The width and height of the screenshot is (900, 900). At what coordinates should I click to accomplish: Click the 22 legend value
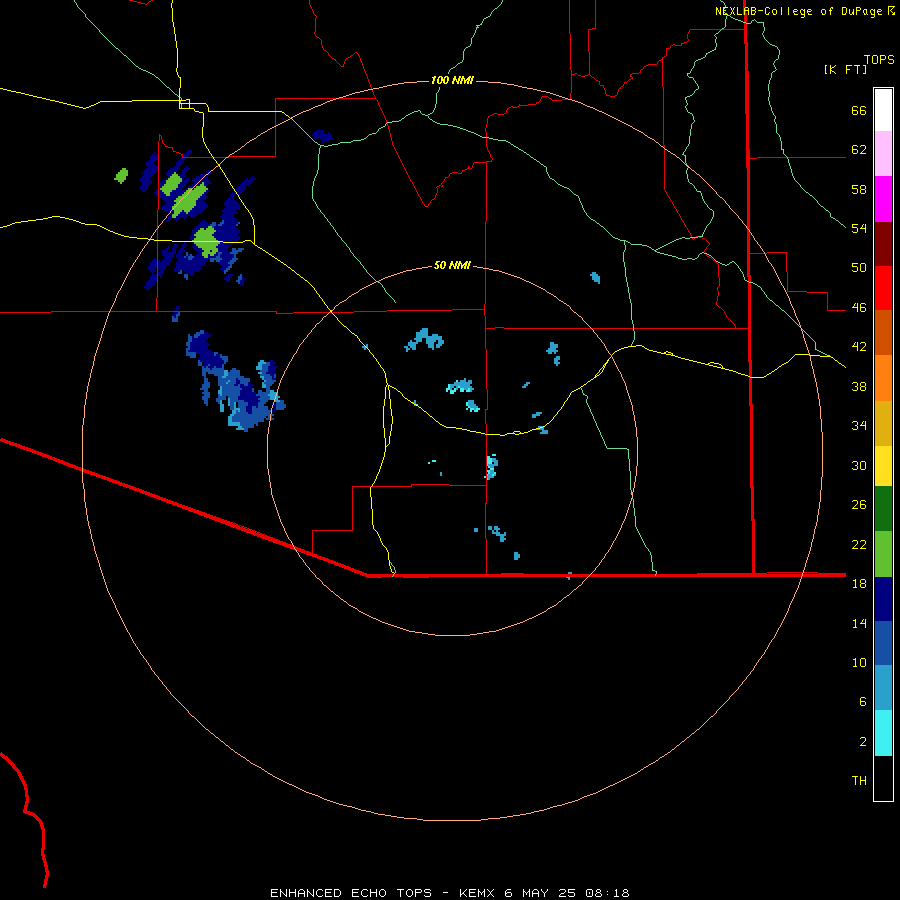pos(859,544)
